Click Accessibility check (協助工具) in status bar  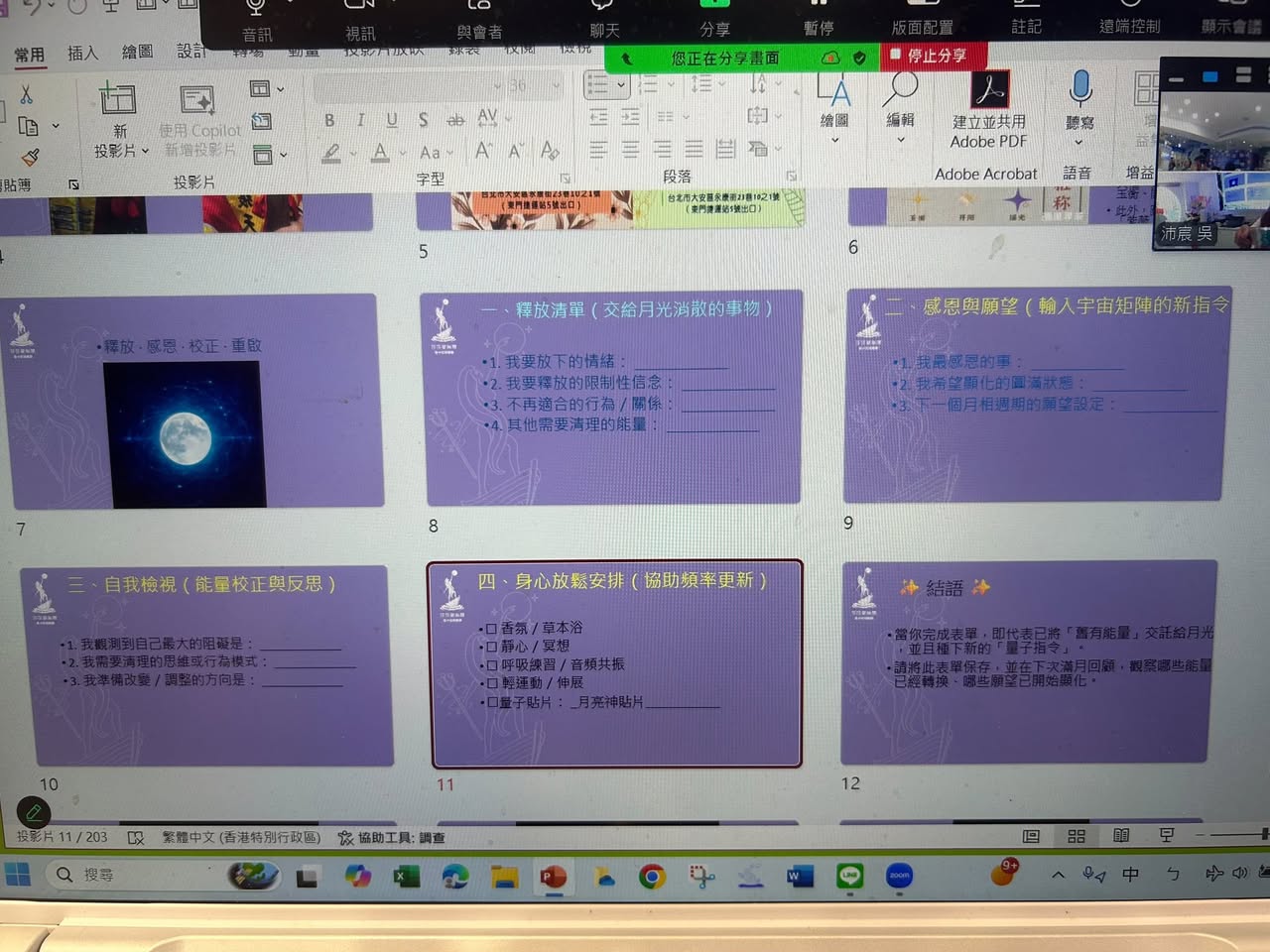coord(392,838)
